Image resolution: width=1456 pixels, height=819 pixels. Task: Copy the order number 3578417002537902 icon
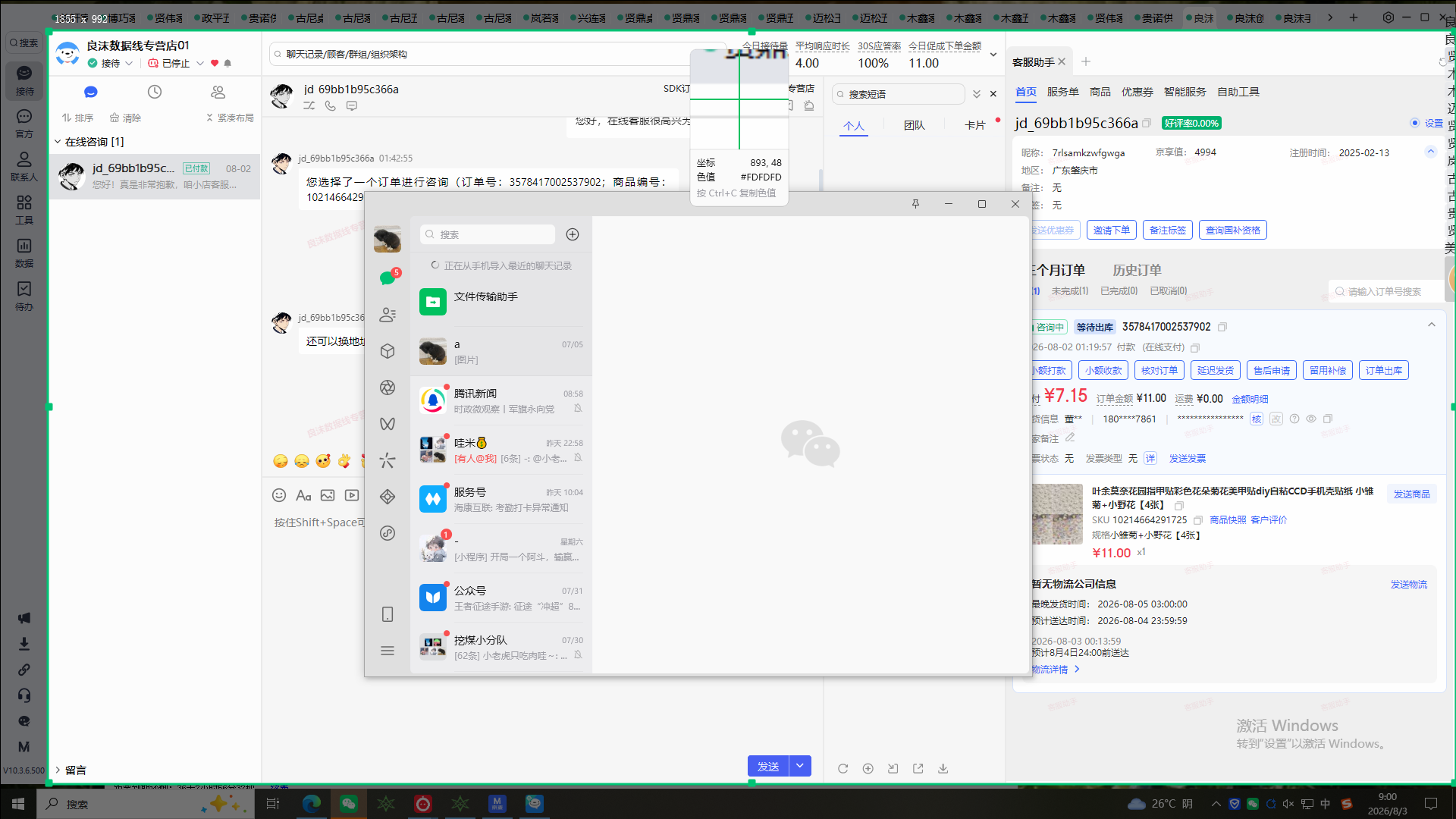point(1222,327)
